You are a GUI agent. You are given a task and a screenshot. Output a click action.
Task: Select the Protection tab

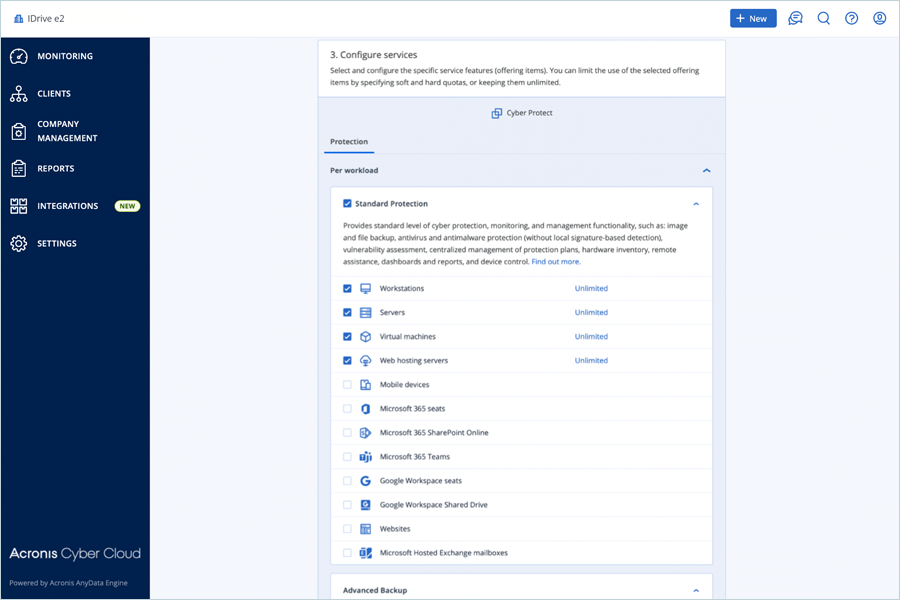[349, 142]
